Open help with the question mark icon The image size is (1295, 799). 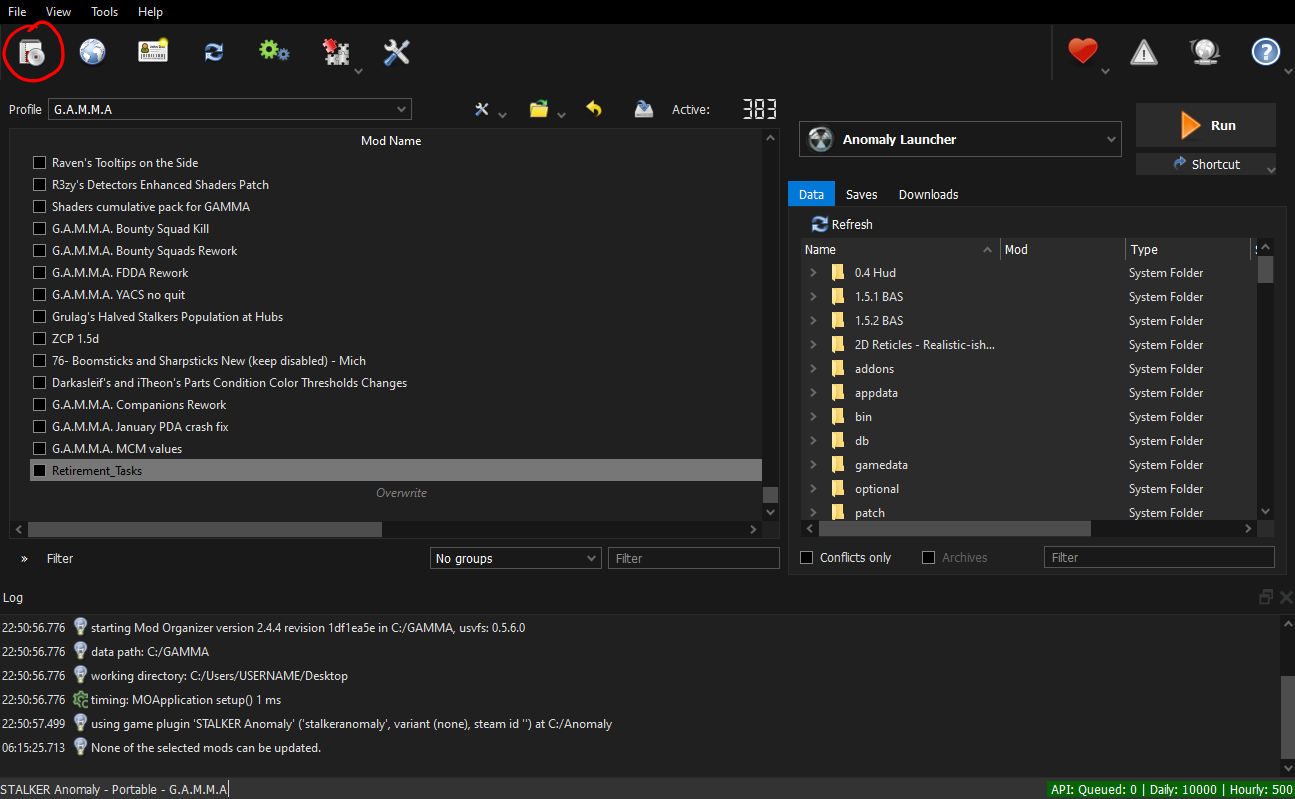[x=1266, y=52]
